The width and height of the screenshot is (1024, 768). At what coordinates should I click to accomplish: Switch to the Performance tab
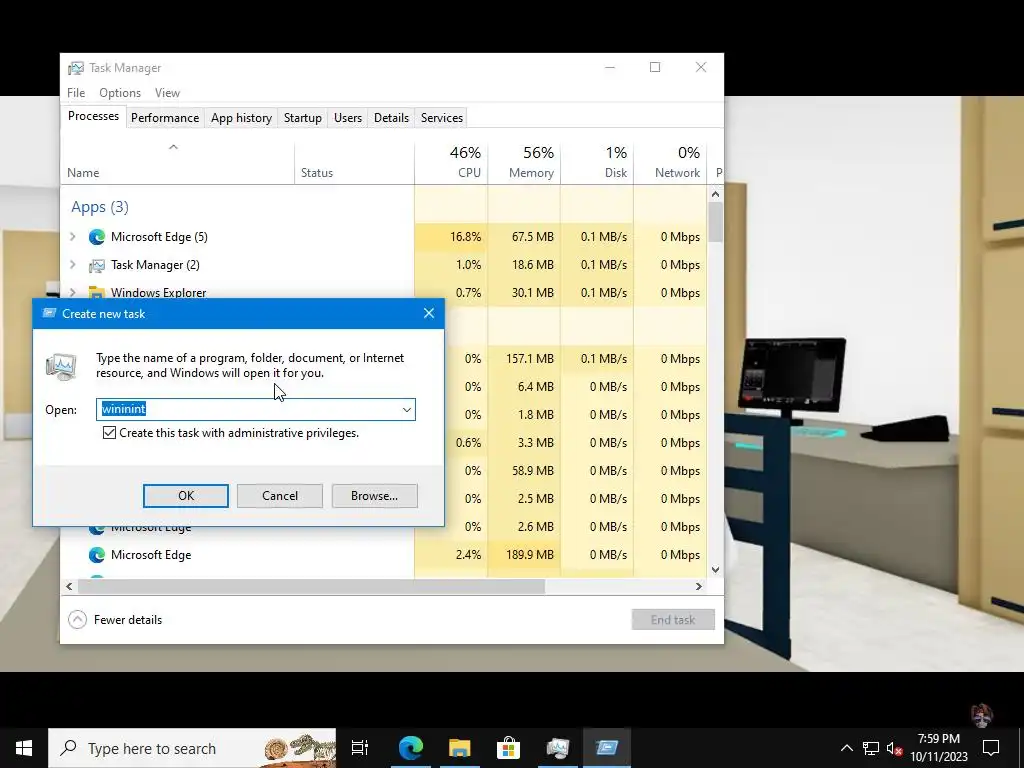165,118
